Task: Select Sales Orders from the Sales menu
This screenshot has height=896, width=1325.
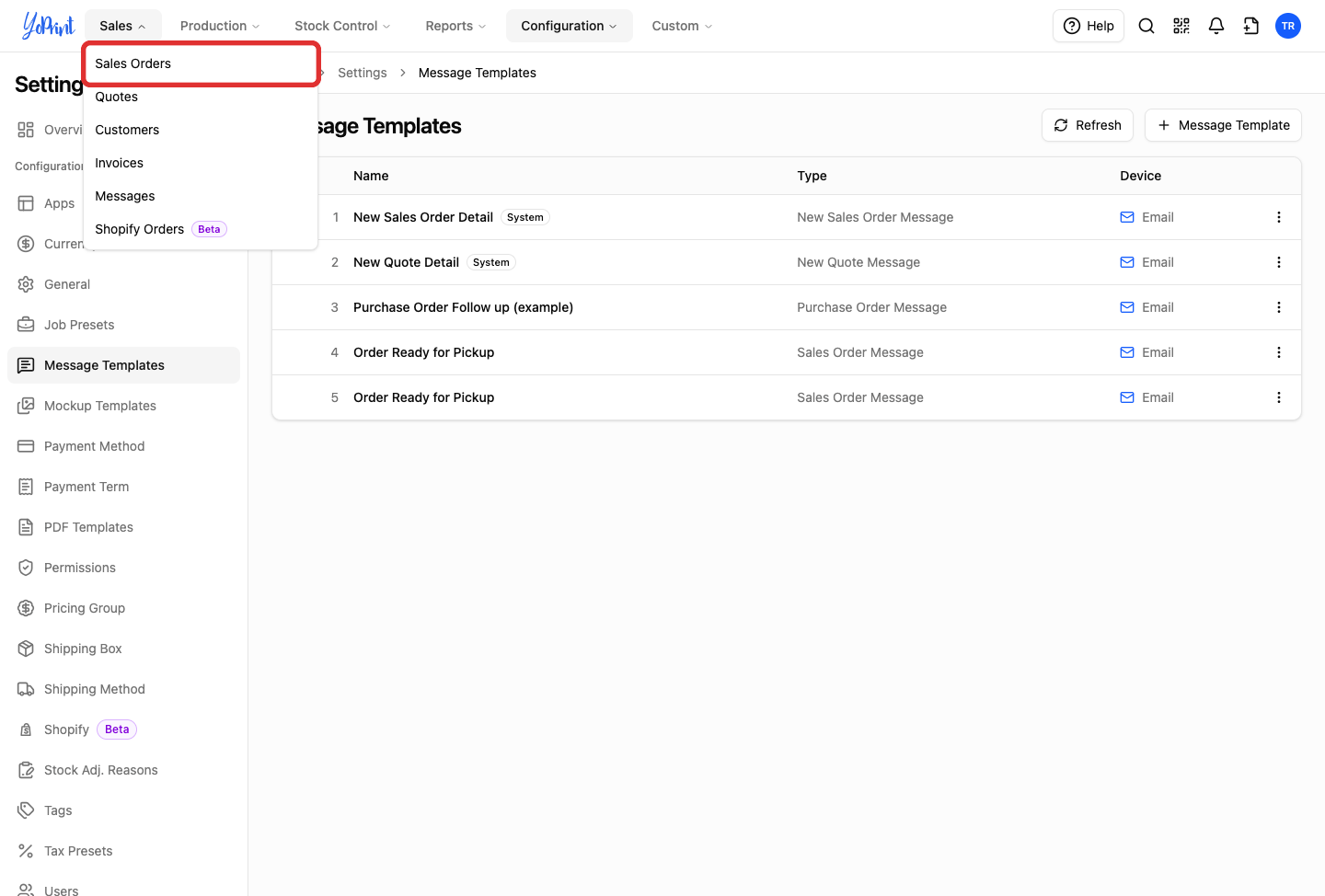Action: (x=201, y=63)
